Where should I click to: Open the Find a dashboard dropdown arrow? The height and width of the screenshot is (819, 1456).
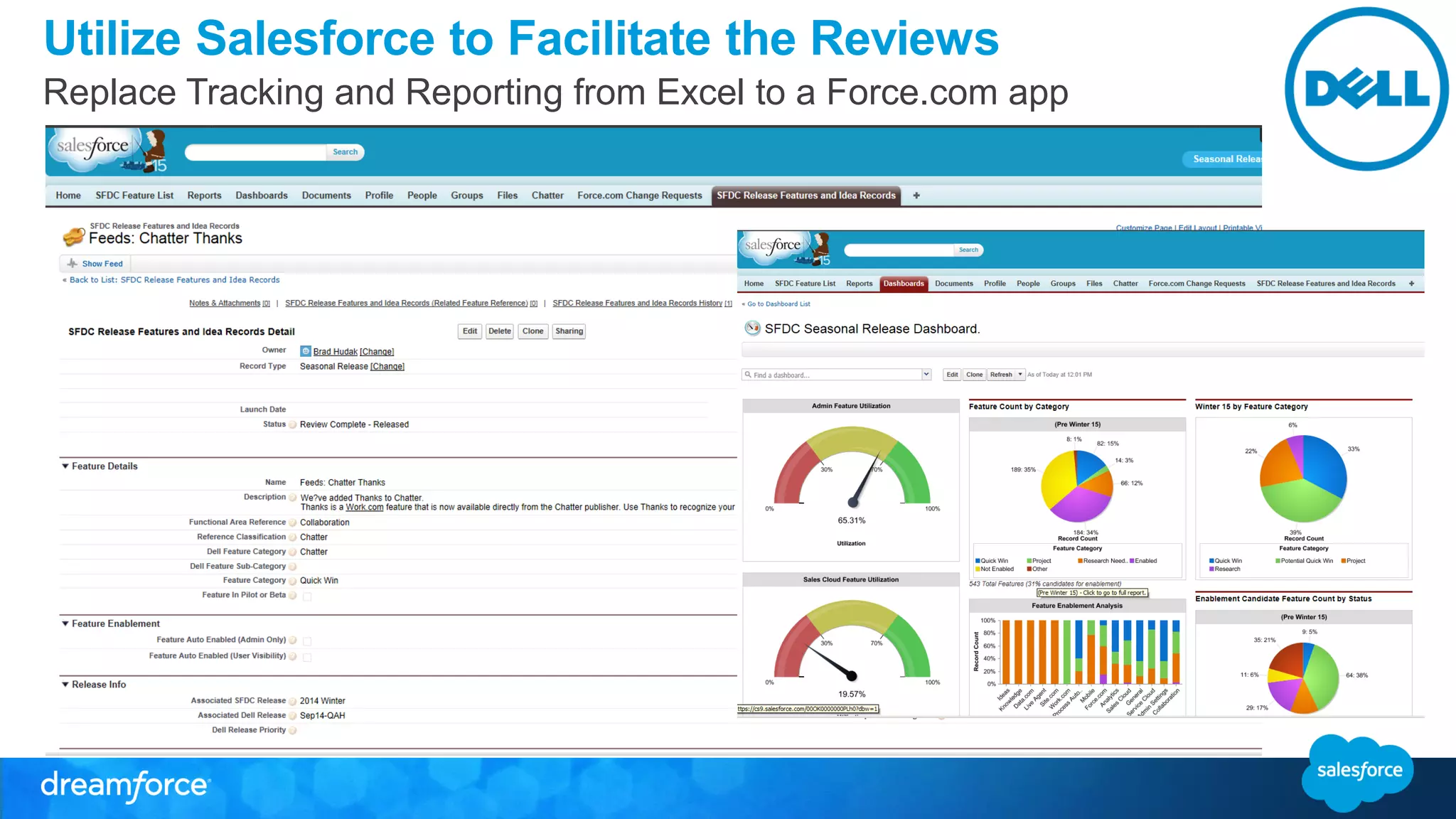(926, 375)
